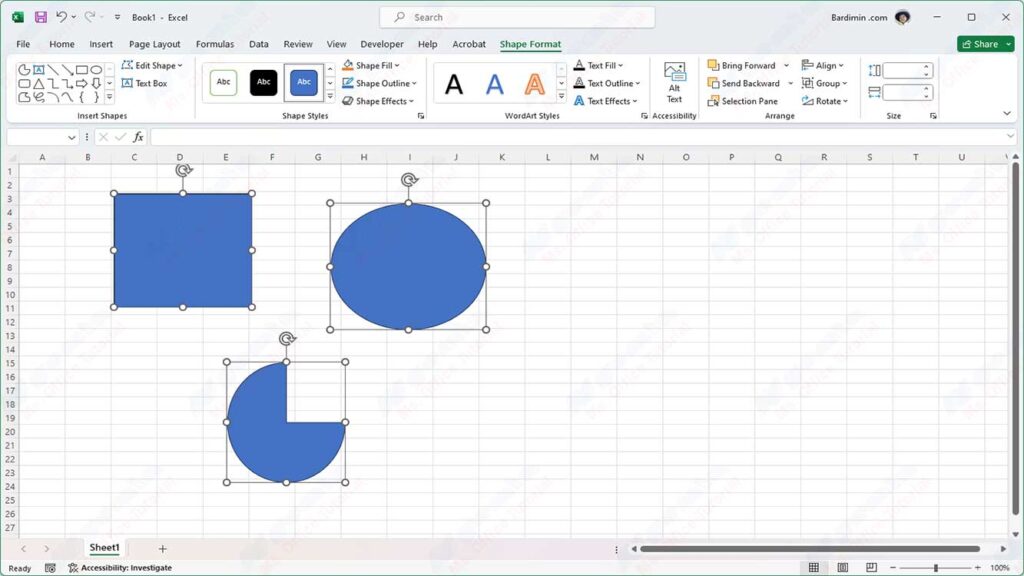
Task: Select the black Abc shape style preset
Action: click(x=263, y=82)
